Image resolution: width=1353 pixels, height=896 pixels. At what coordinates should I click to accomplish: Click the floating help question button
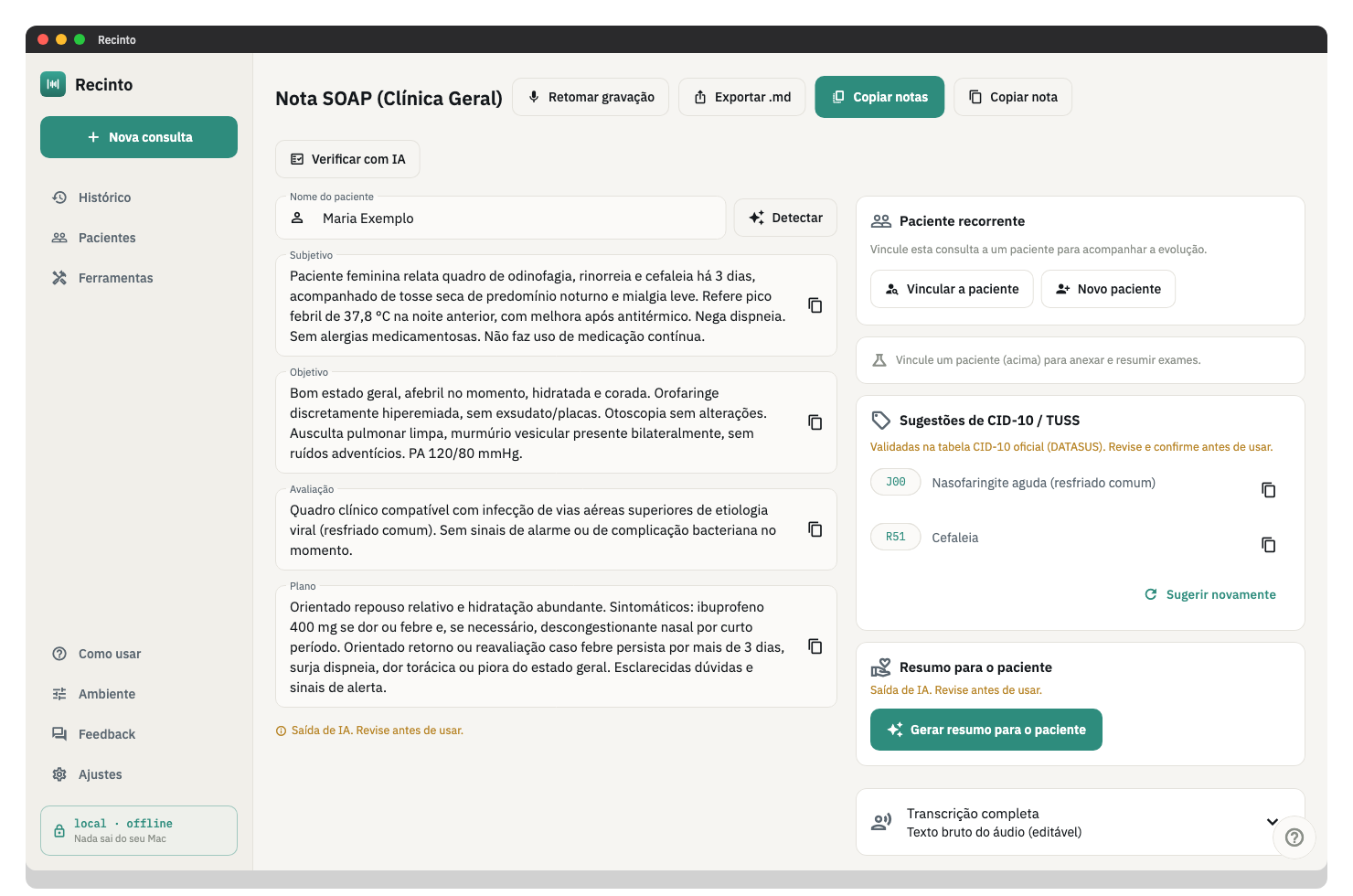pyautogui.click(x=1294, y=837)
